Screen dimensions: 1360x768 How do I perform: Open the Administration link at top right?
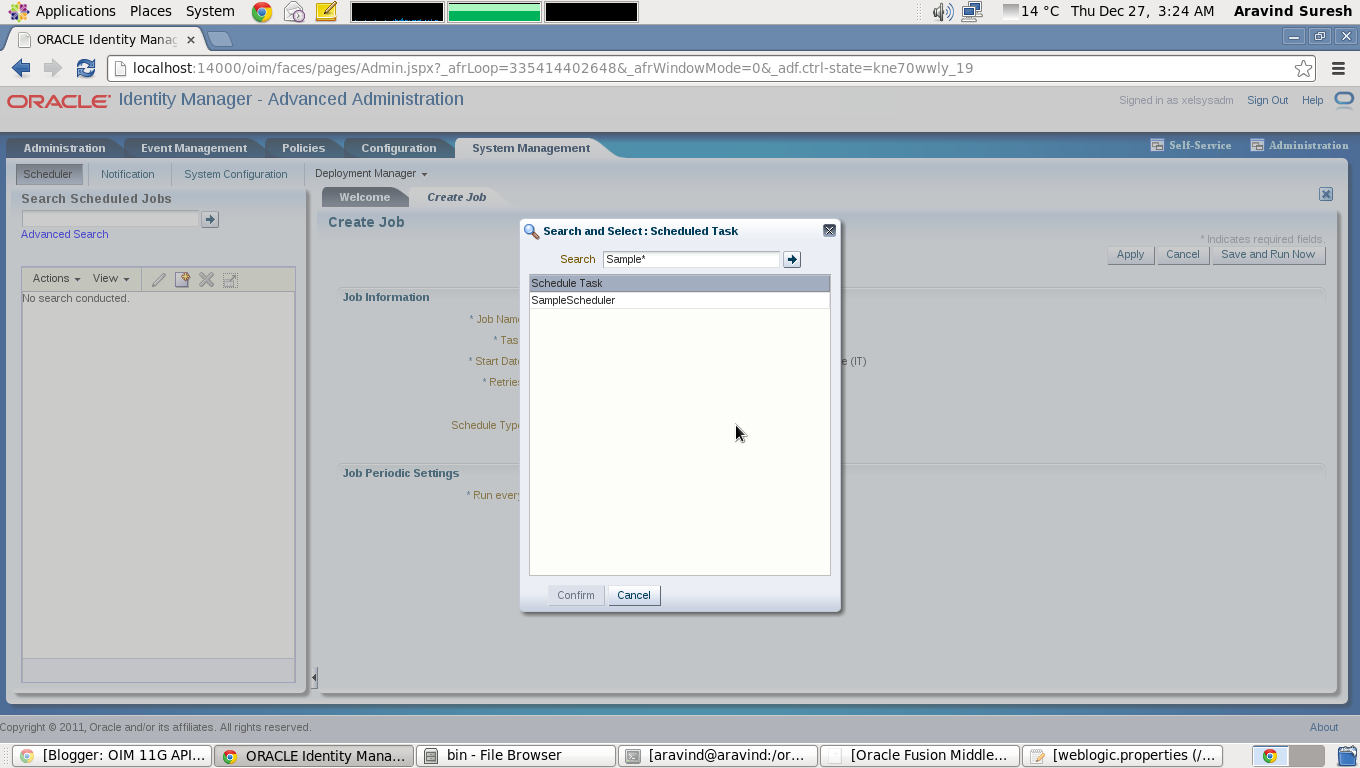[1299, 145]
